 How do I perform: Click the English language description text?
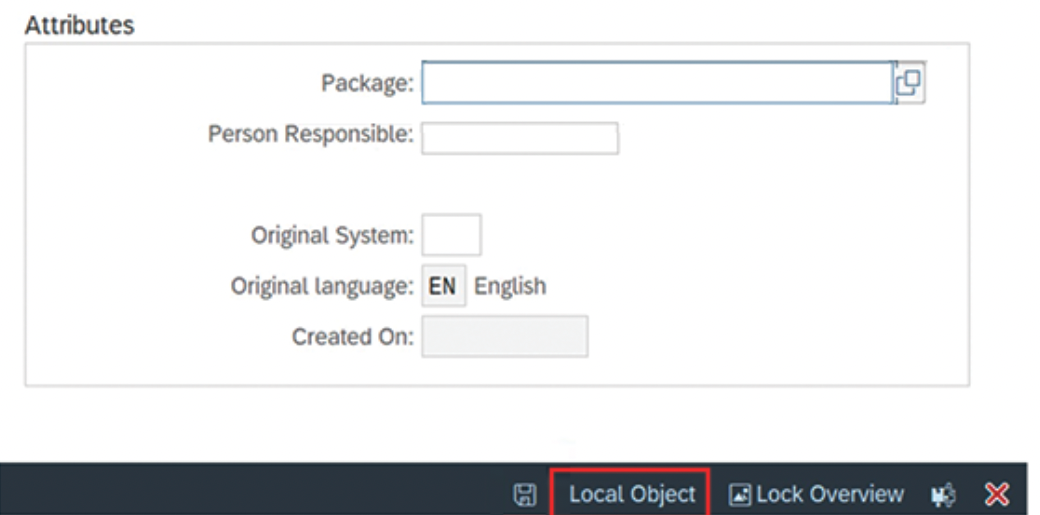pos(510,287)
